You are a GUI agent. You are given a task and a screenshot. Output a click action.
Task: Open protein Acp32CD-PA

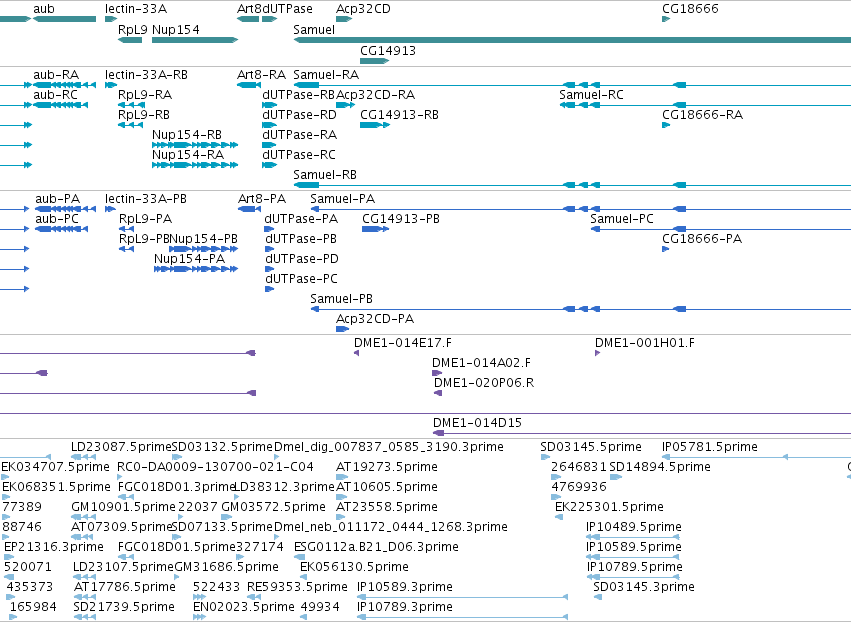pyautogui.click(x=375, y=319)
